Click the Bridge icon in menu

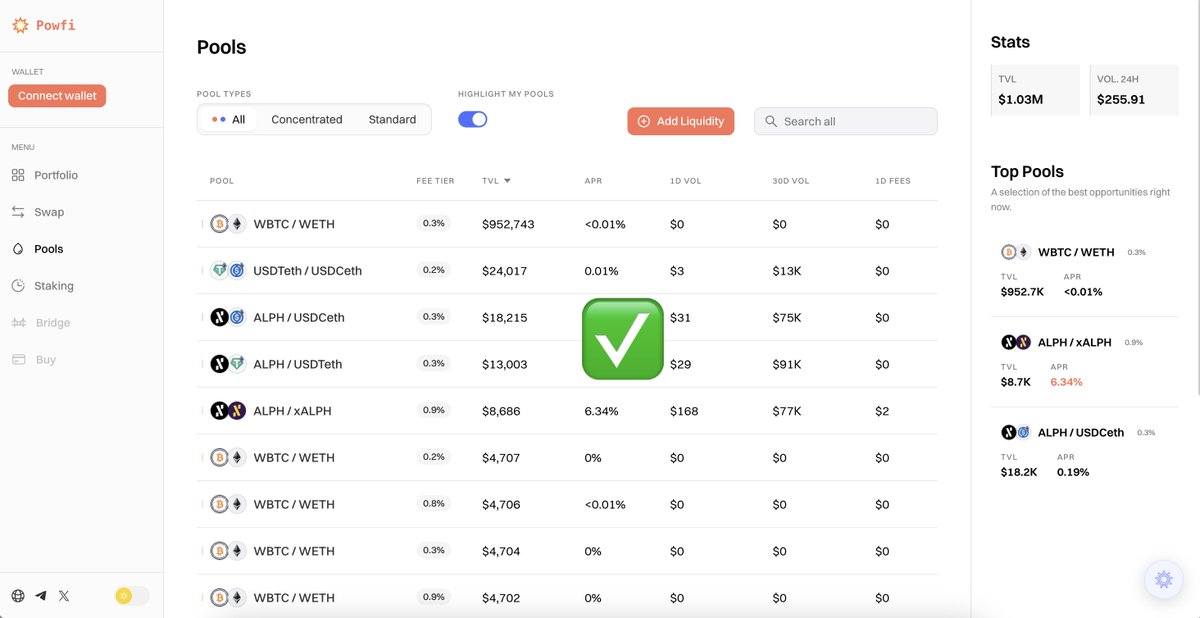coord(18,323)
